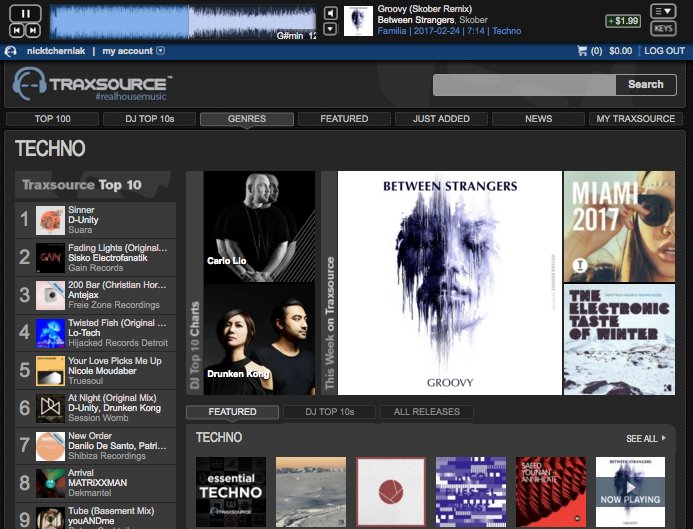Open Fading Lights track cover art
The height and width of the screenshot is (529, 693).
tap(50, 258)
